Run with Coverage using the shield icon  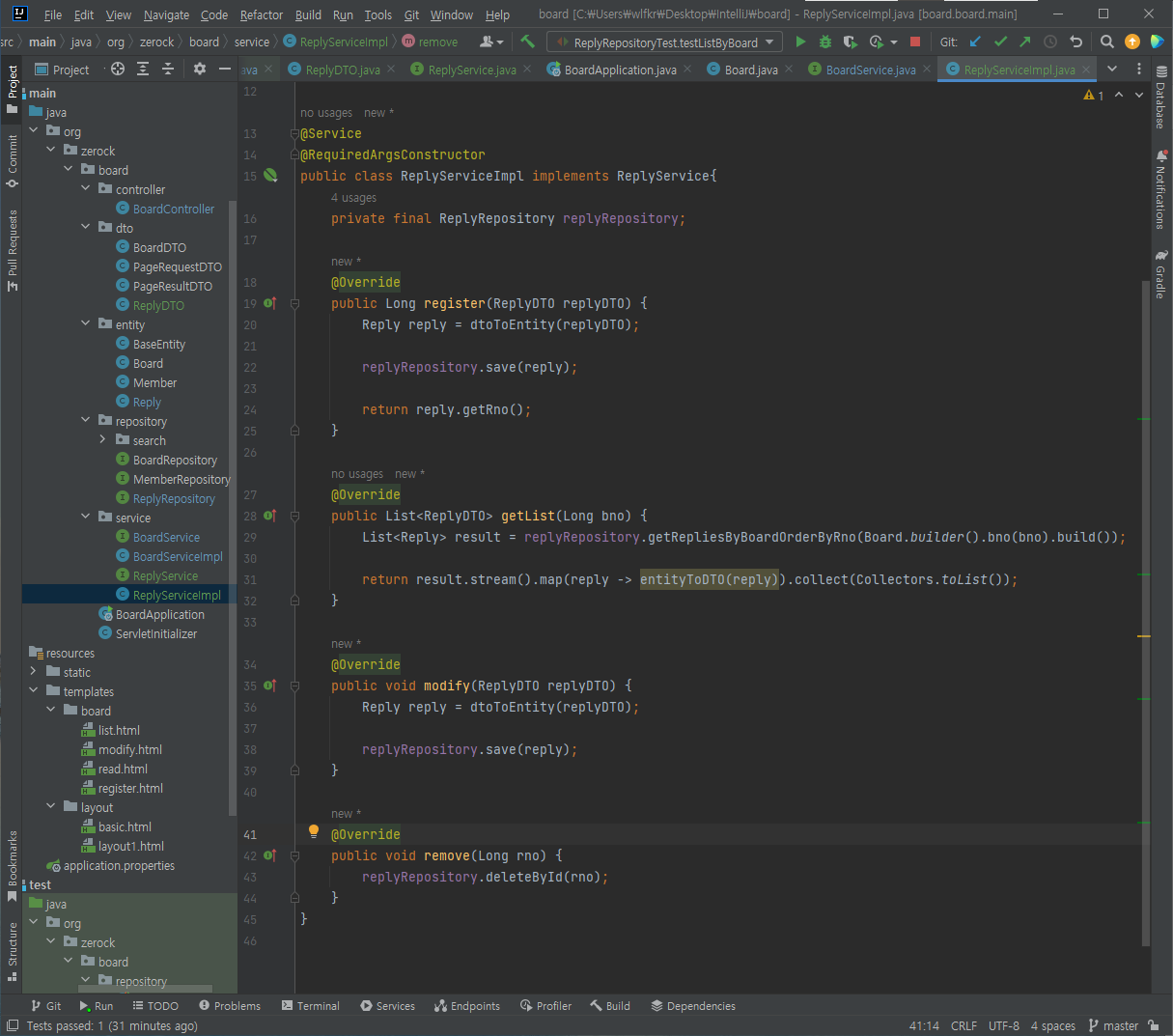(x=850, y=42)
